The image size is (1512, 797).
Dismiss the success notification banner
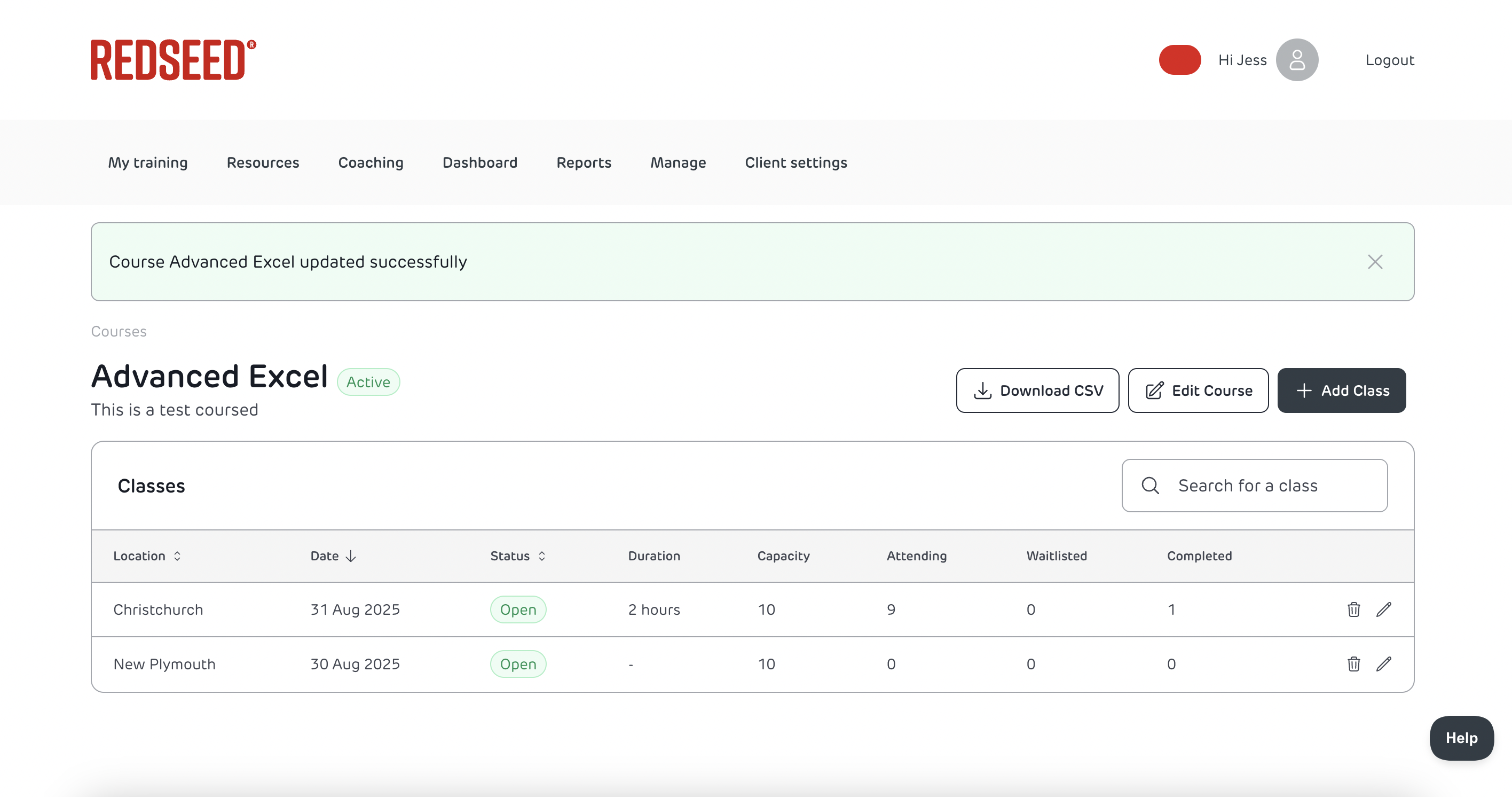point(1375,262)
